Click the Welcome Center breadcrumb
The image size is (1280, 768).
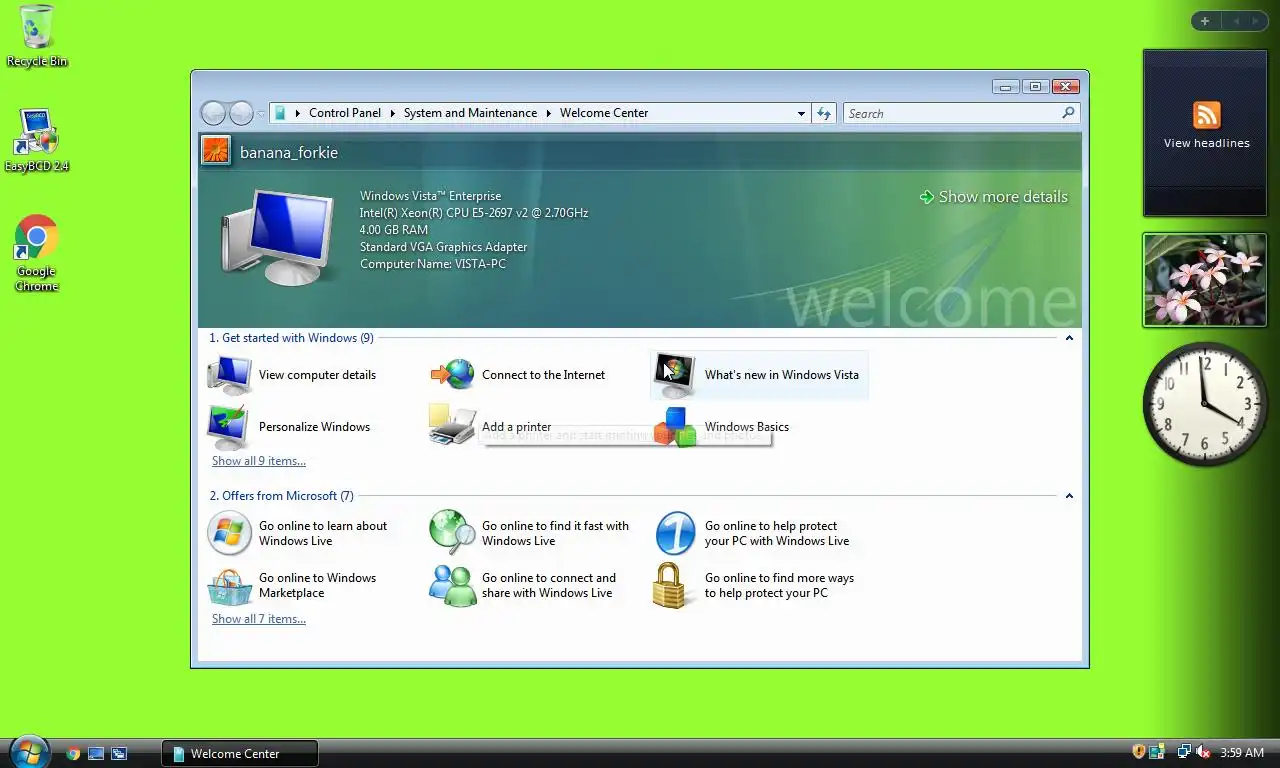pos(604,113)
